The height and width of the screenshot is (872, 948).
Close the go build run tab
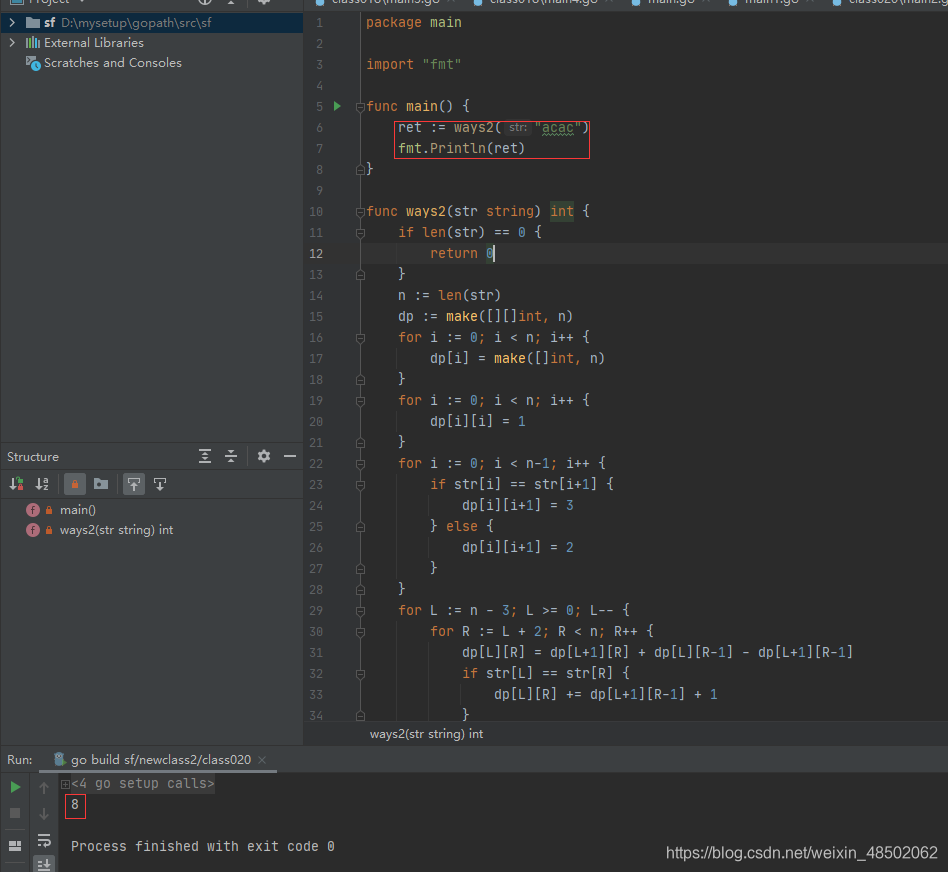262,760
